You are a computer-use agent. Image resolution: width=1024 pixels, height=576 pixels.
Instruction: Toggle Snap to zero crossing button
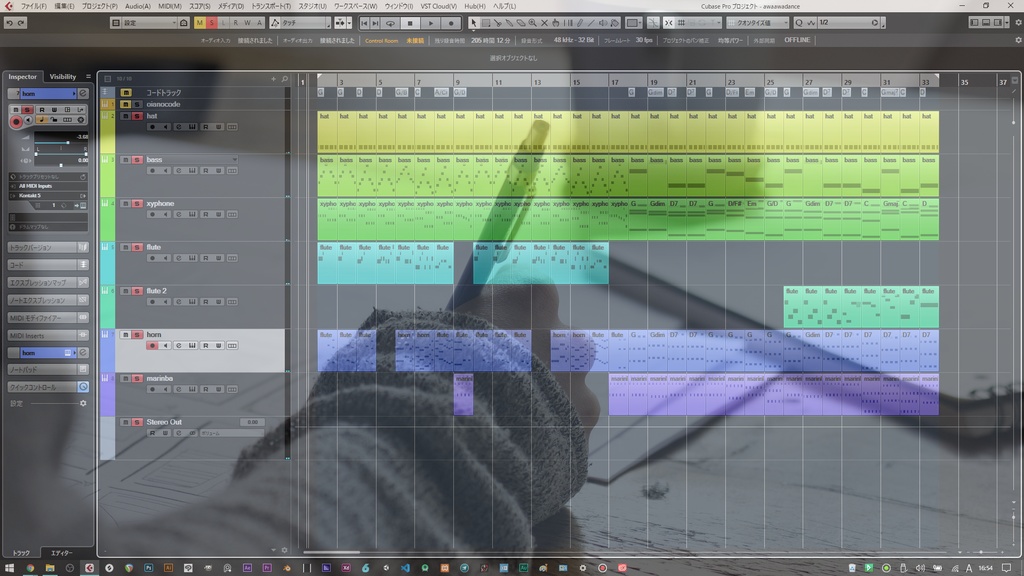tap(652, 23)
